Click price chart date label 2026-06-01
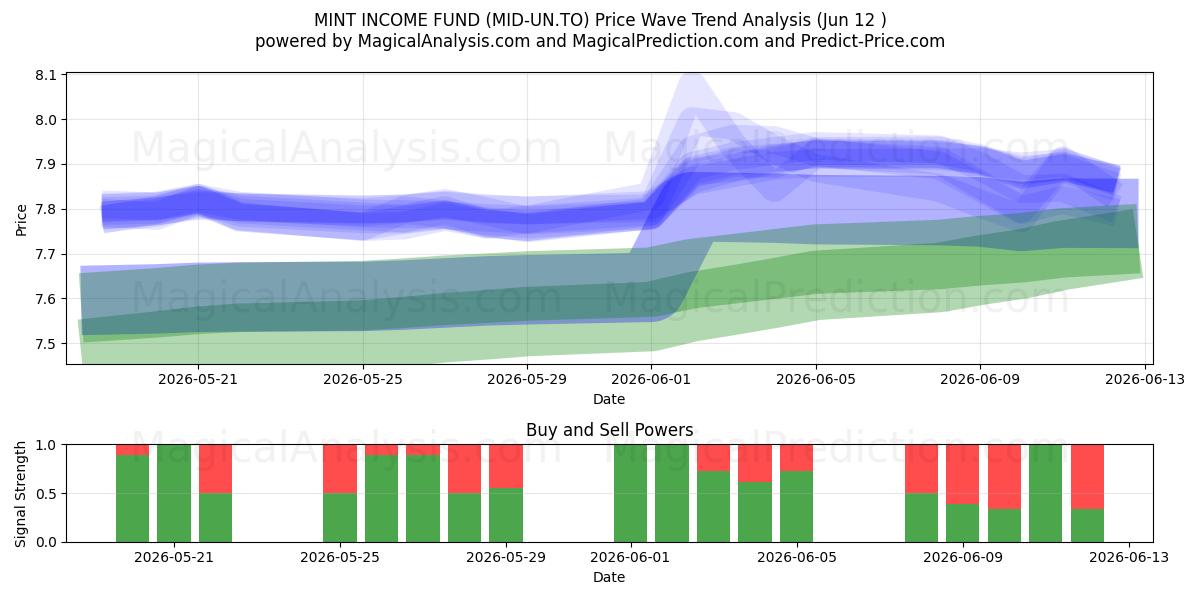Screen dimensions: 1200x600 click(651, 379)
